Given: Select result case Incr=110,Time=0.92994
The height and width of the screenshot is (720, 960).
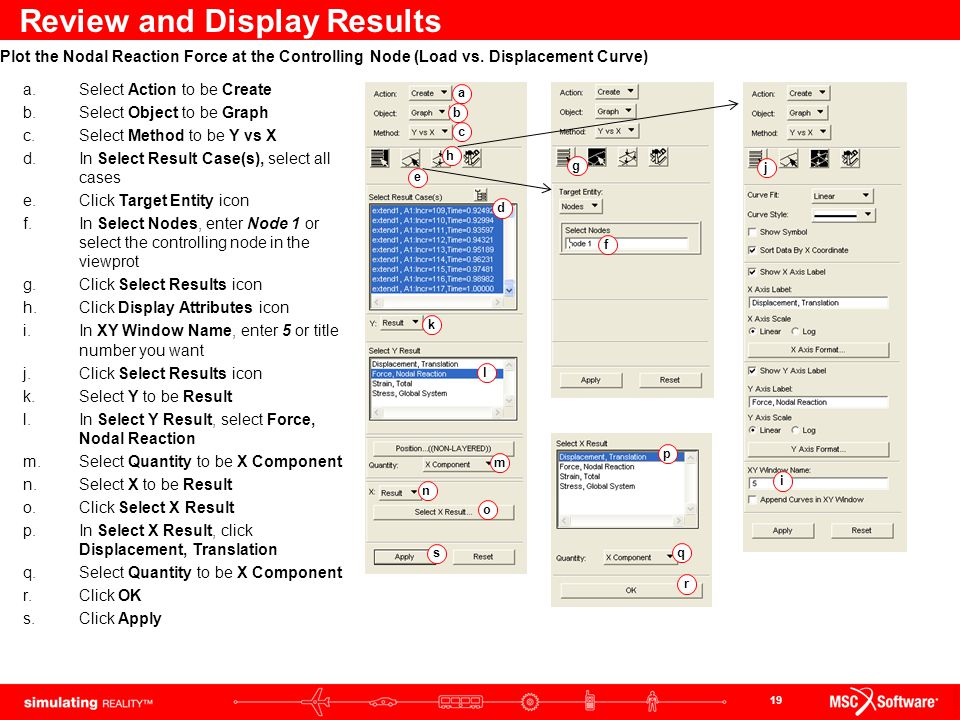Looking at the screenshot, I should click(x=437, y=220).
